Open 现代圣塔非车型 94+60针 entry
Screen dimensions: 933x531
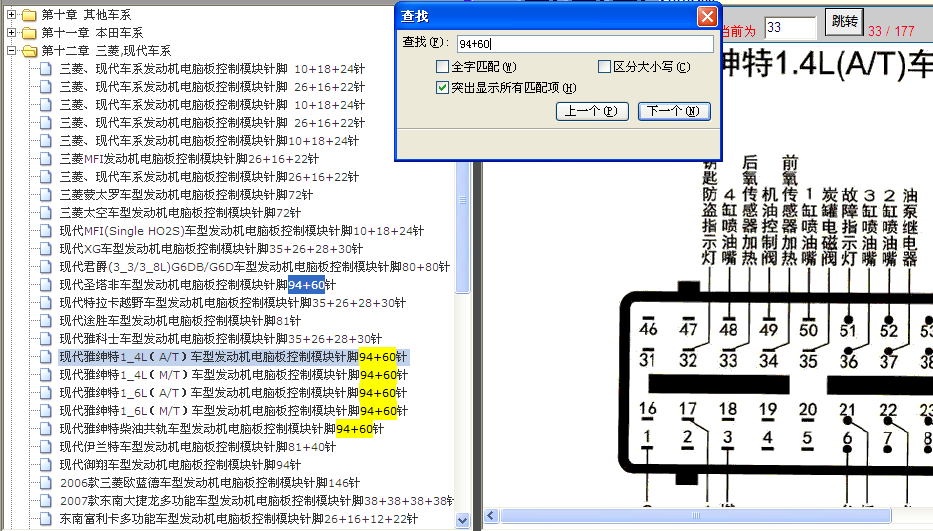[x=198, y=285]
